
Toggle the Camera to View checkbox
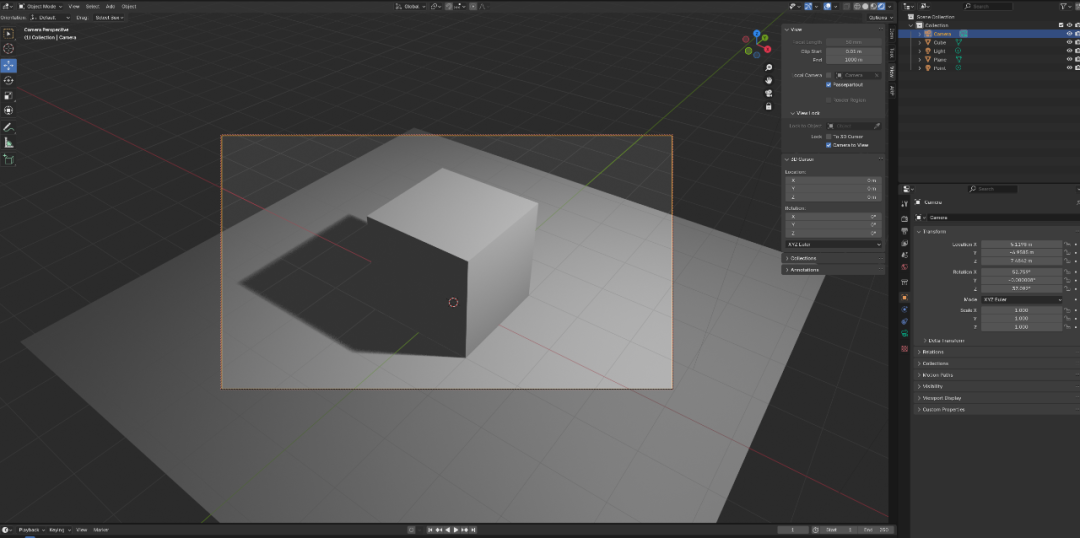(829, 145)
